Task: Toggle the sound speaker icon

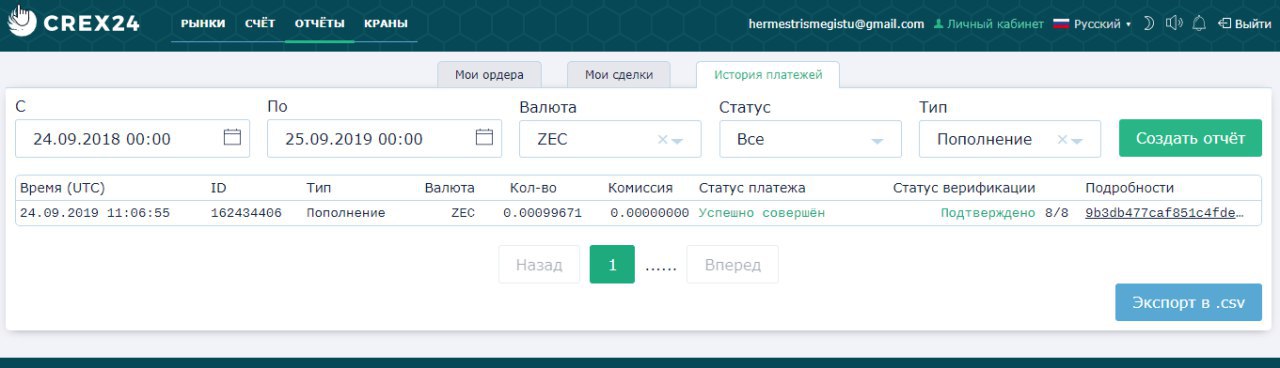Action: 1174,23
